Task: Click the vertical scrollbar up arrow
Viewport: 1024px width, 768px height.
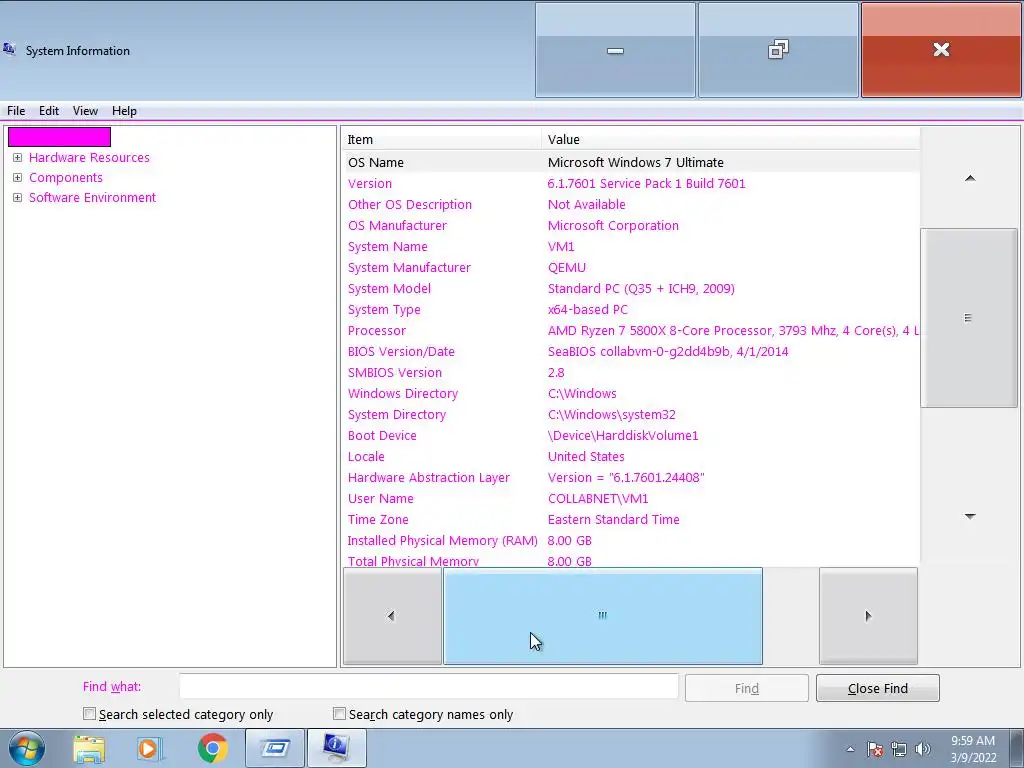Action: (x=970, y=178)
